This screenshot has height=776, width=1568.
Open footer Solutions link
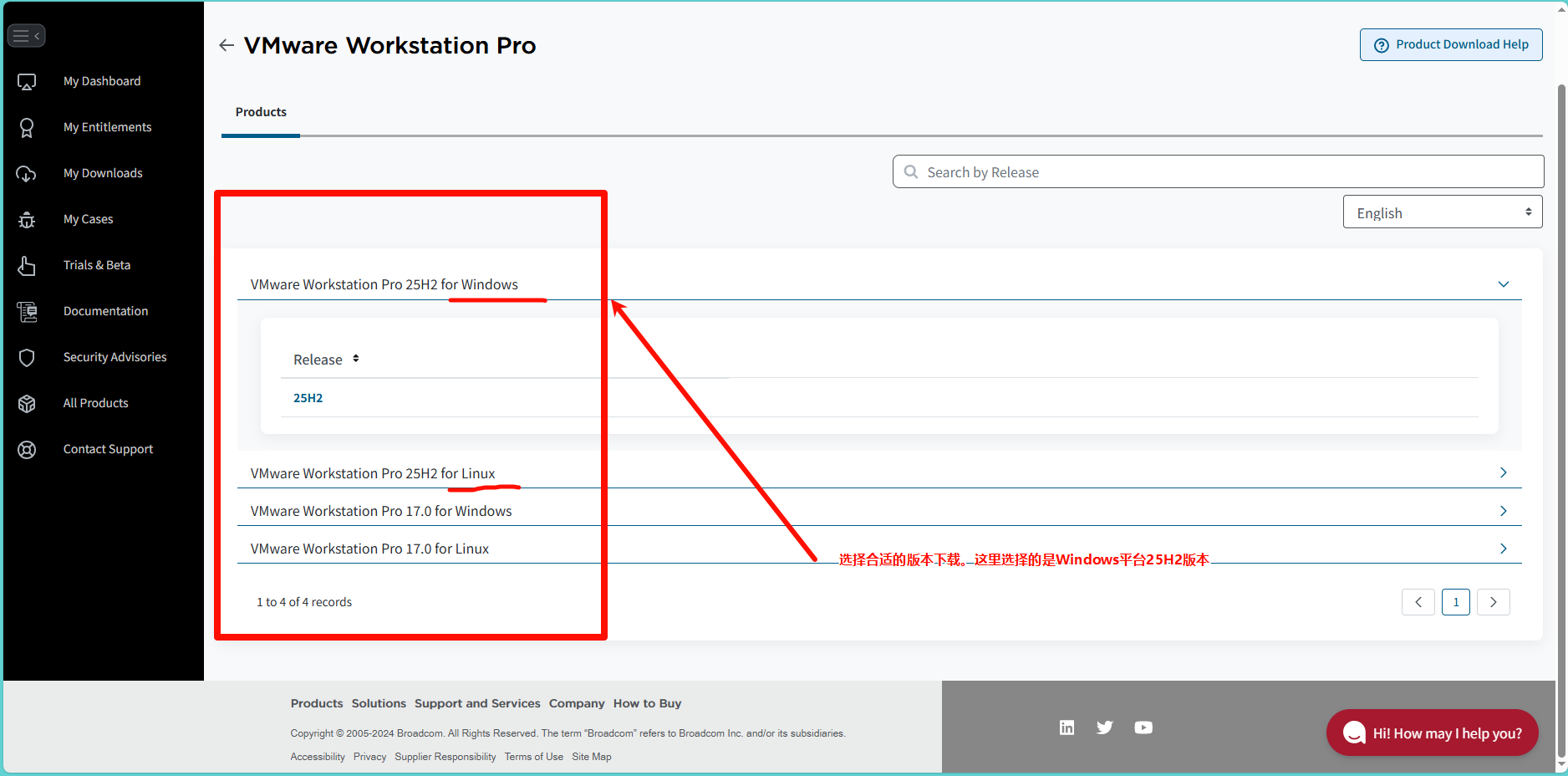(x=379, y=703)
